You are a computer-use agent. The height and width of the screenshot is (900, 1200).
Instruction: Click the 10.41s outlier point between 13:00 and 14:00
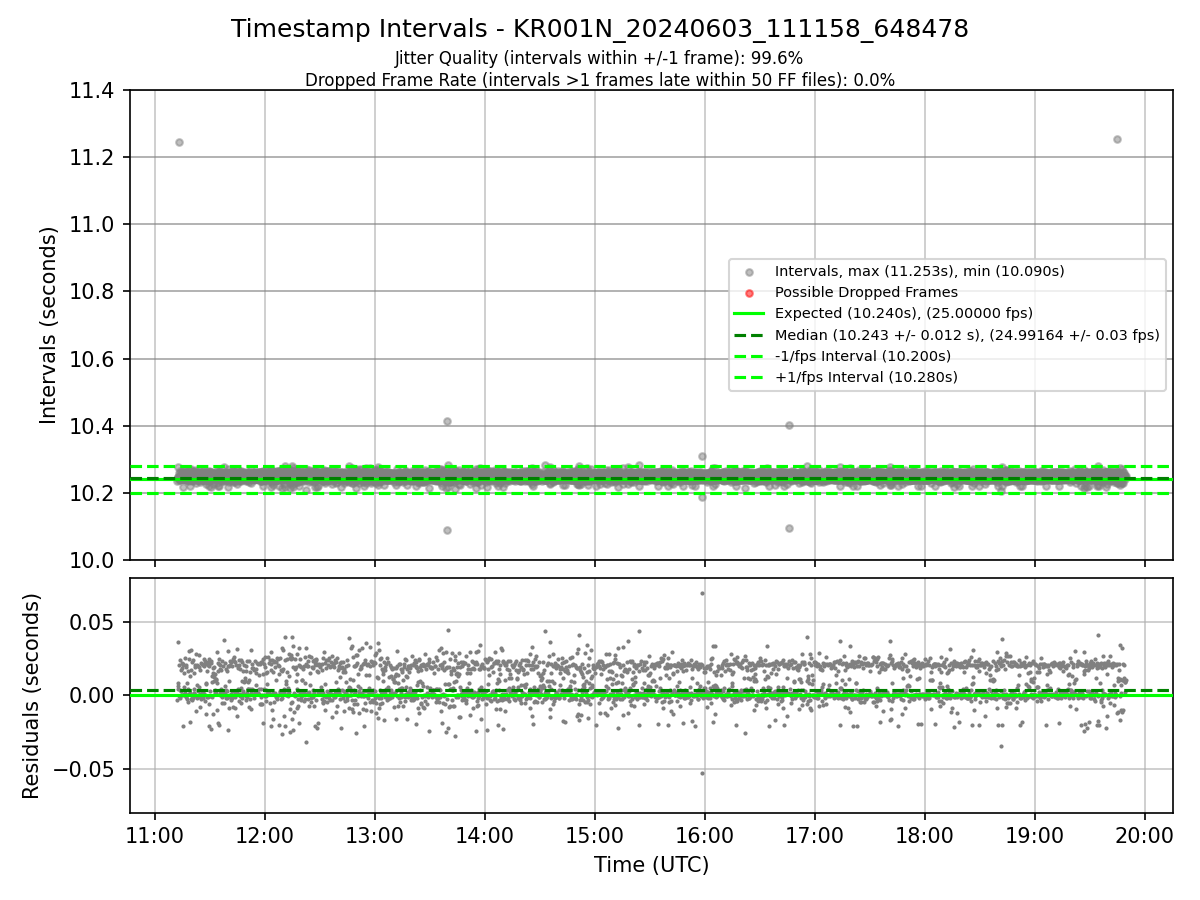point(447,421)
